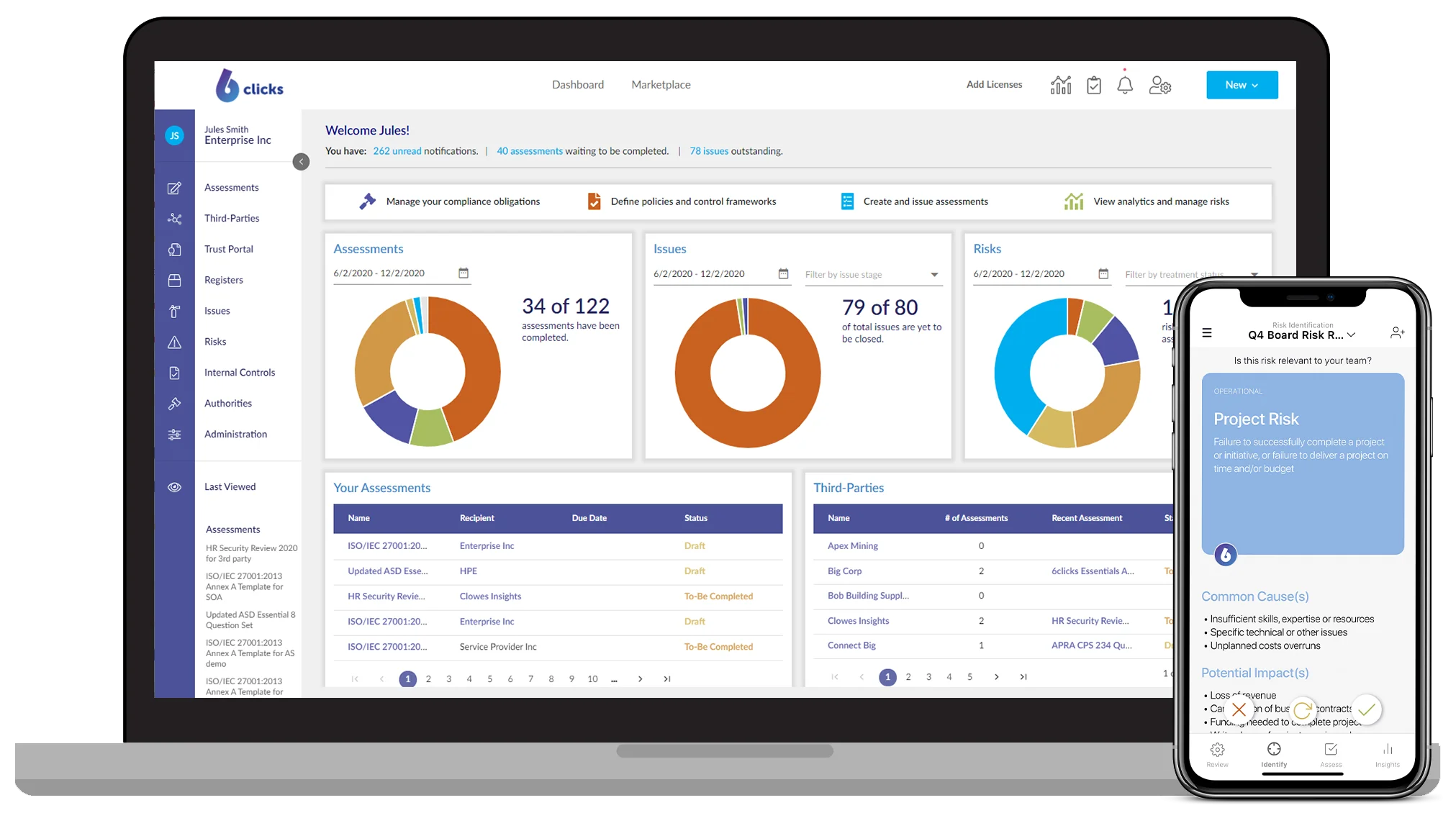Click the Third-Parties sidebar network icon
This screenshot has height=813, width=1456.
[174, 219]
